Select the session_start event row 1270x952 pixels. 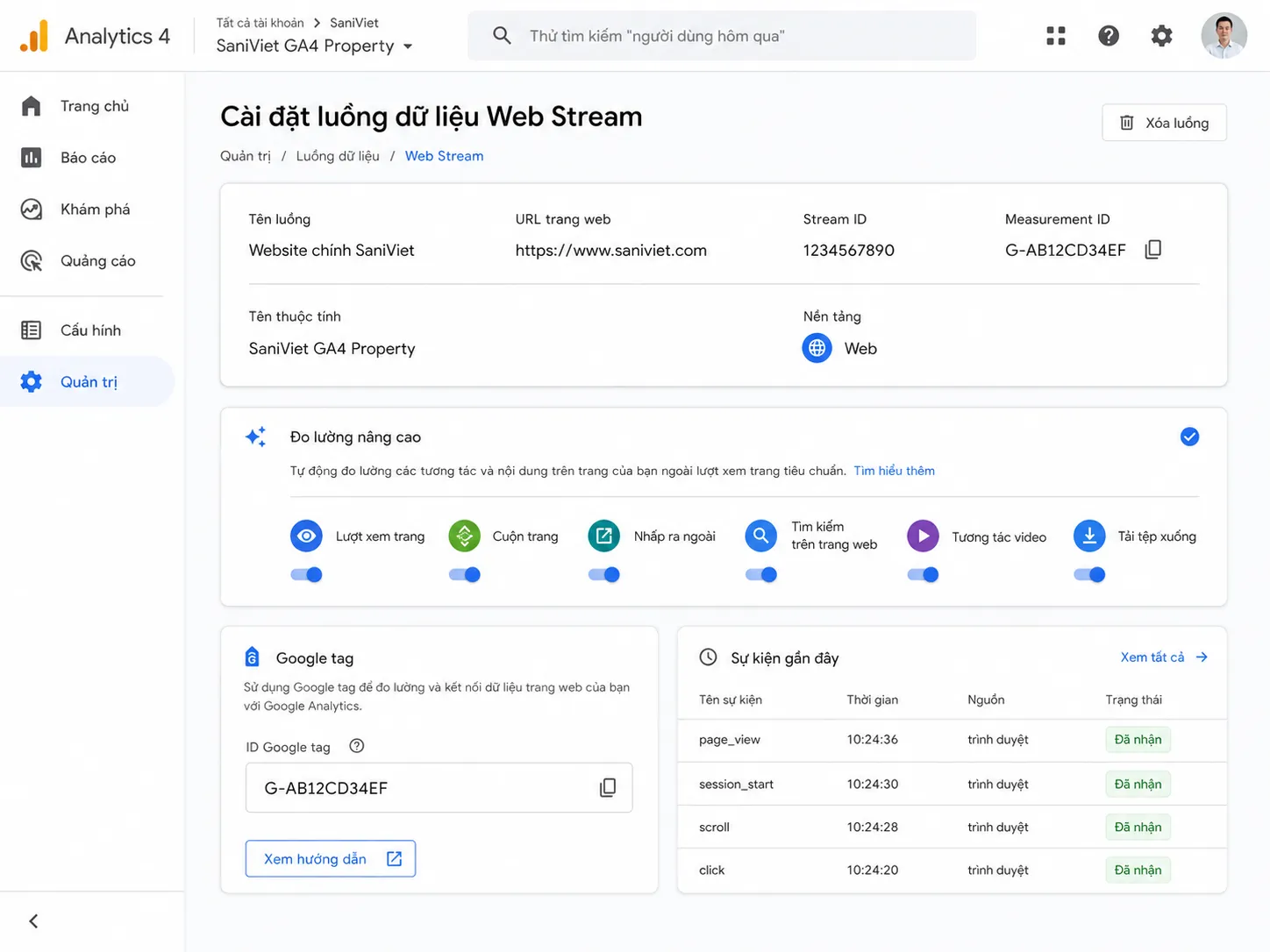click(952, 784)
